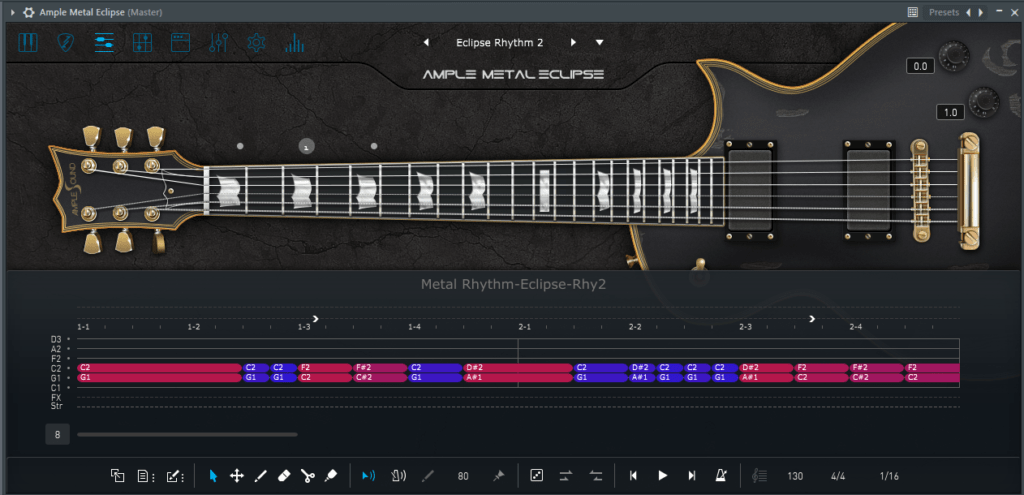The height and width of the screenshot is (495, 1024).
Task: Go to previous preset before Eclipse Rhythm 2
Action: tap(426, 42)
